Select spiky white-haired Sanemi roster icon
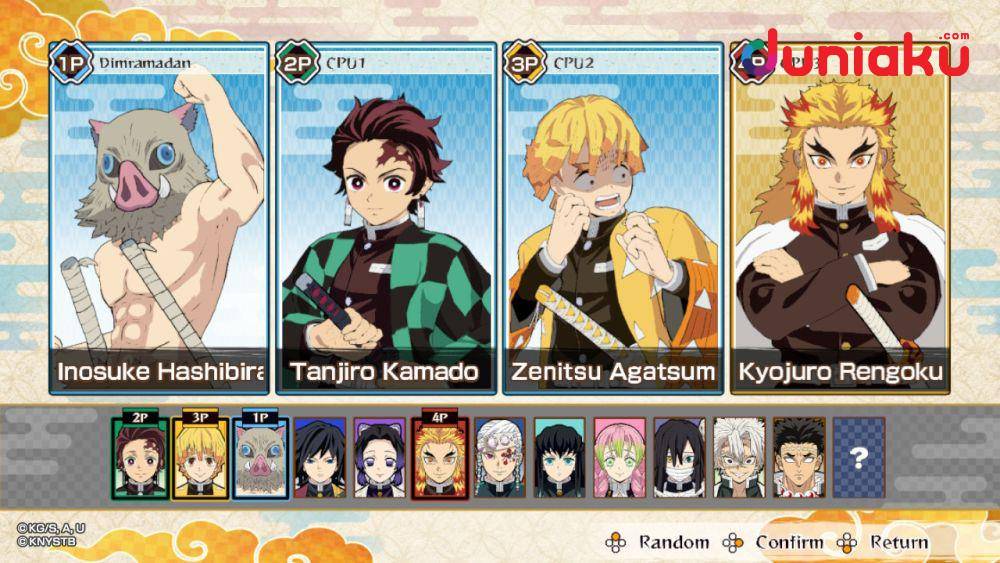The image size is (1000, 563). [739, 458]
